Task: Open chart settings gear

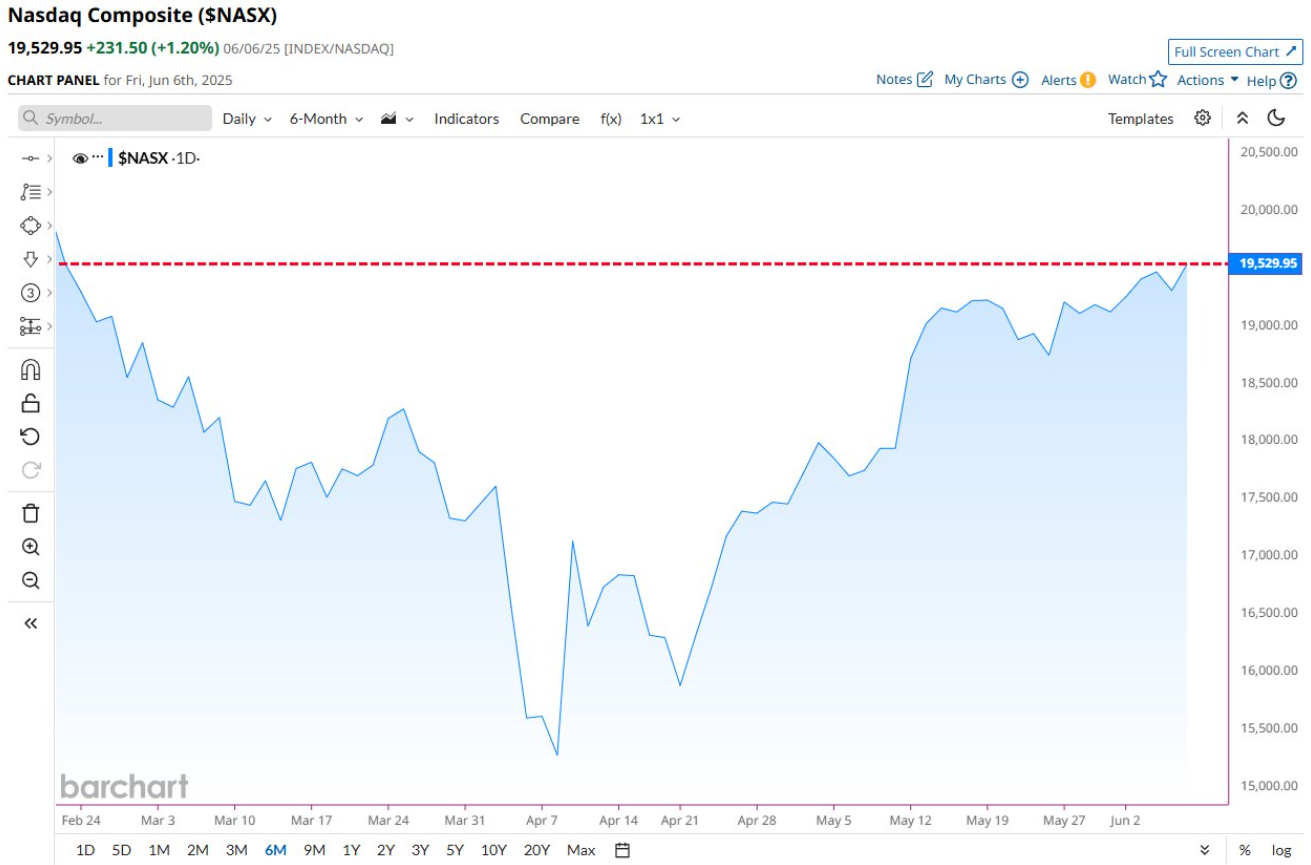Action: point(1202,118)
